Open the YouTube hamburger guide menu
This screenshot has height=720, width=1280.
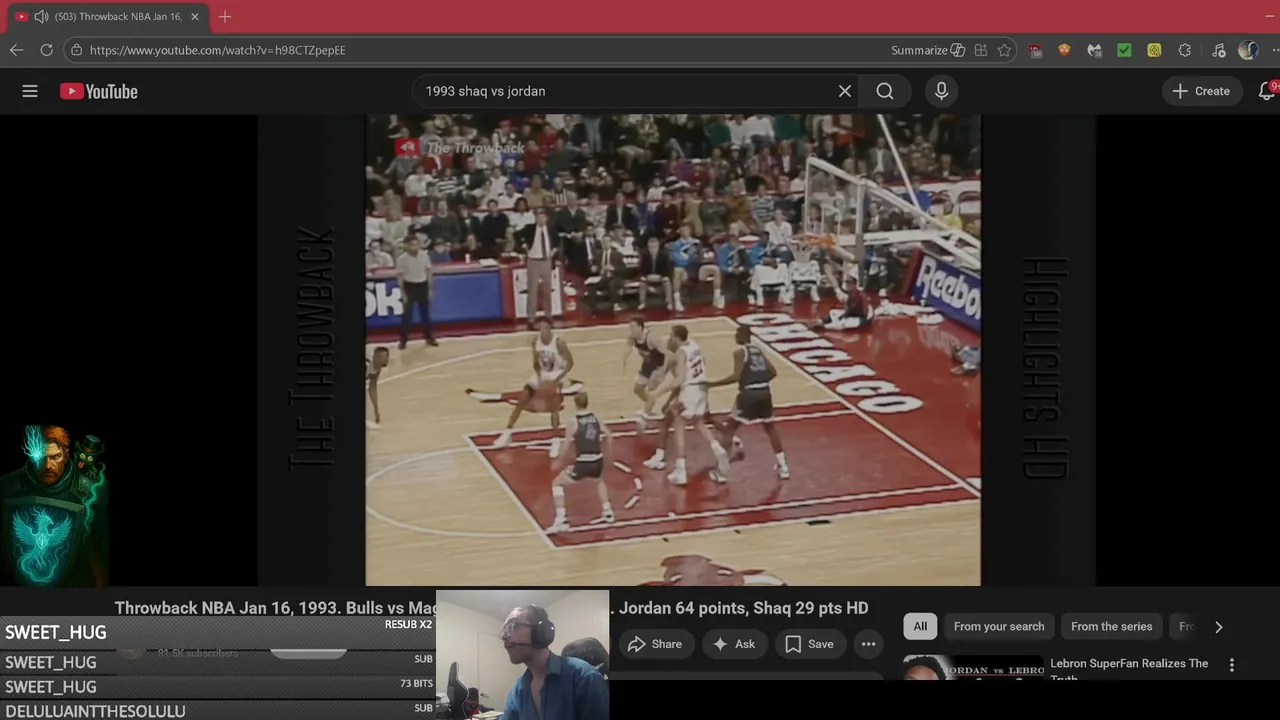[x=30, y=91]
